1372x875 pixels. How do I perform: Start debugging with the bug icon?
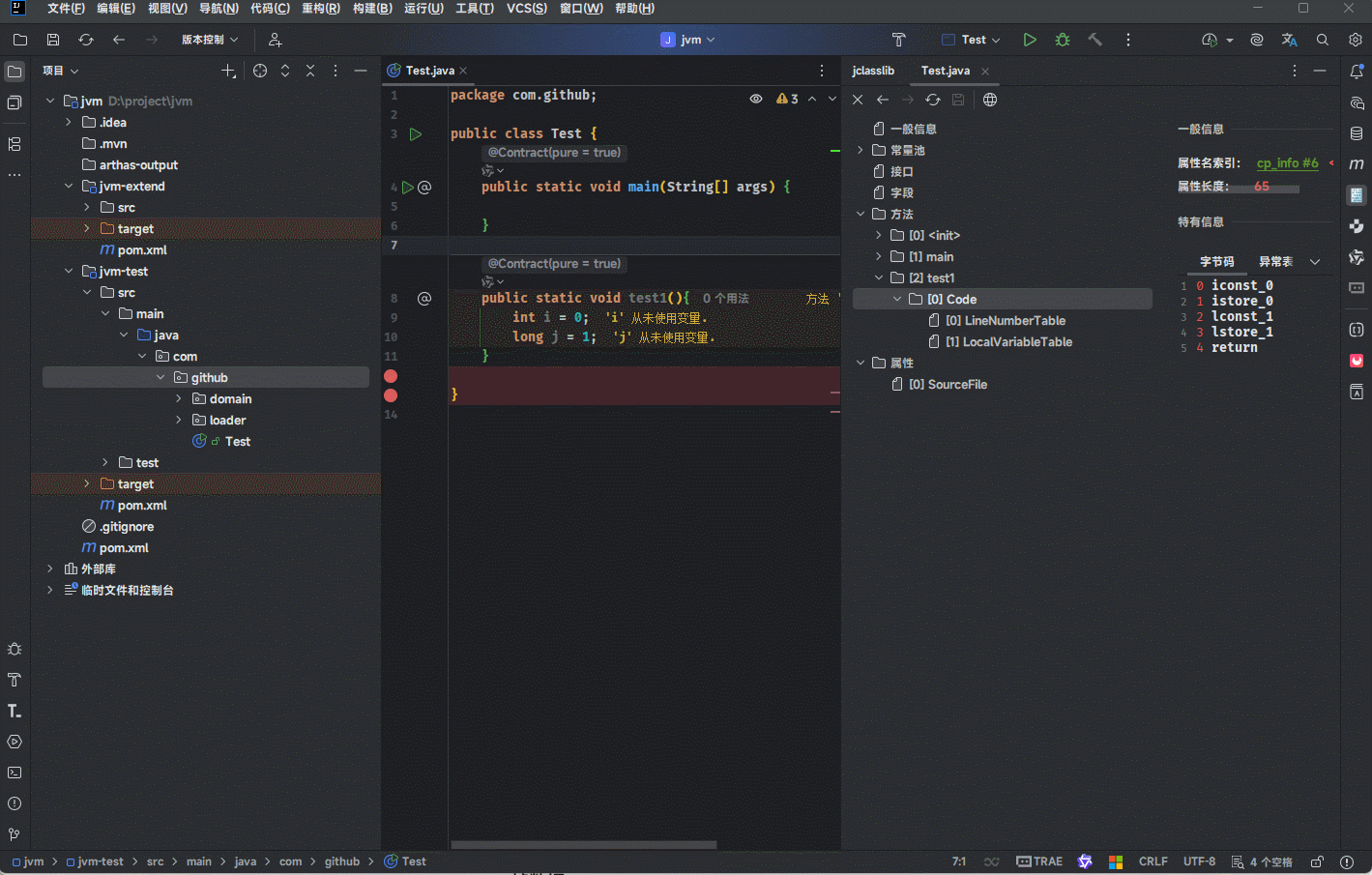(1063, 40)
